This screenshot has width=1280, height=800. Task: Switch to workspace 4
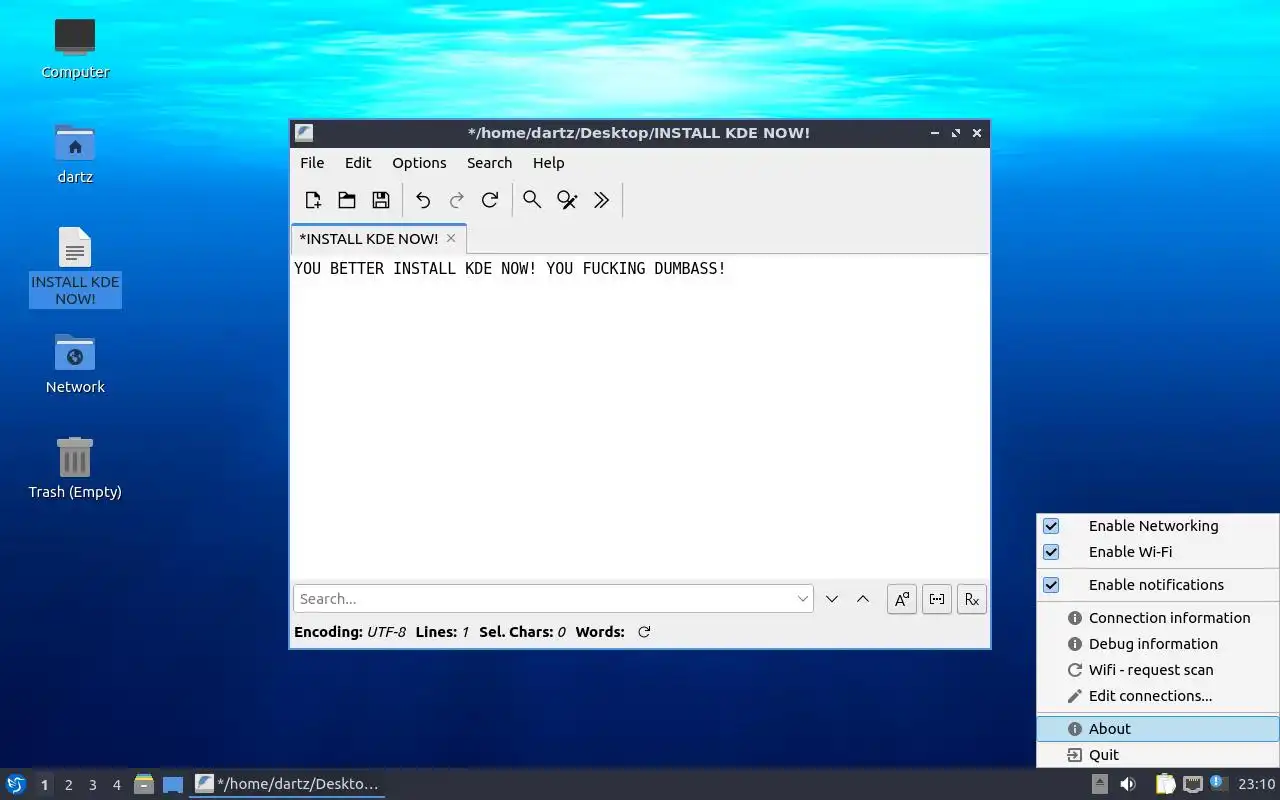point(116,785)
